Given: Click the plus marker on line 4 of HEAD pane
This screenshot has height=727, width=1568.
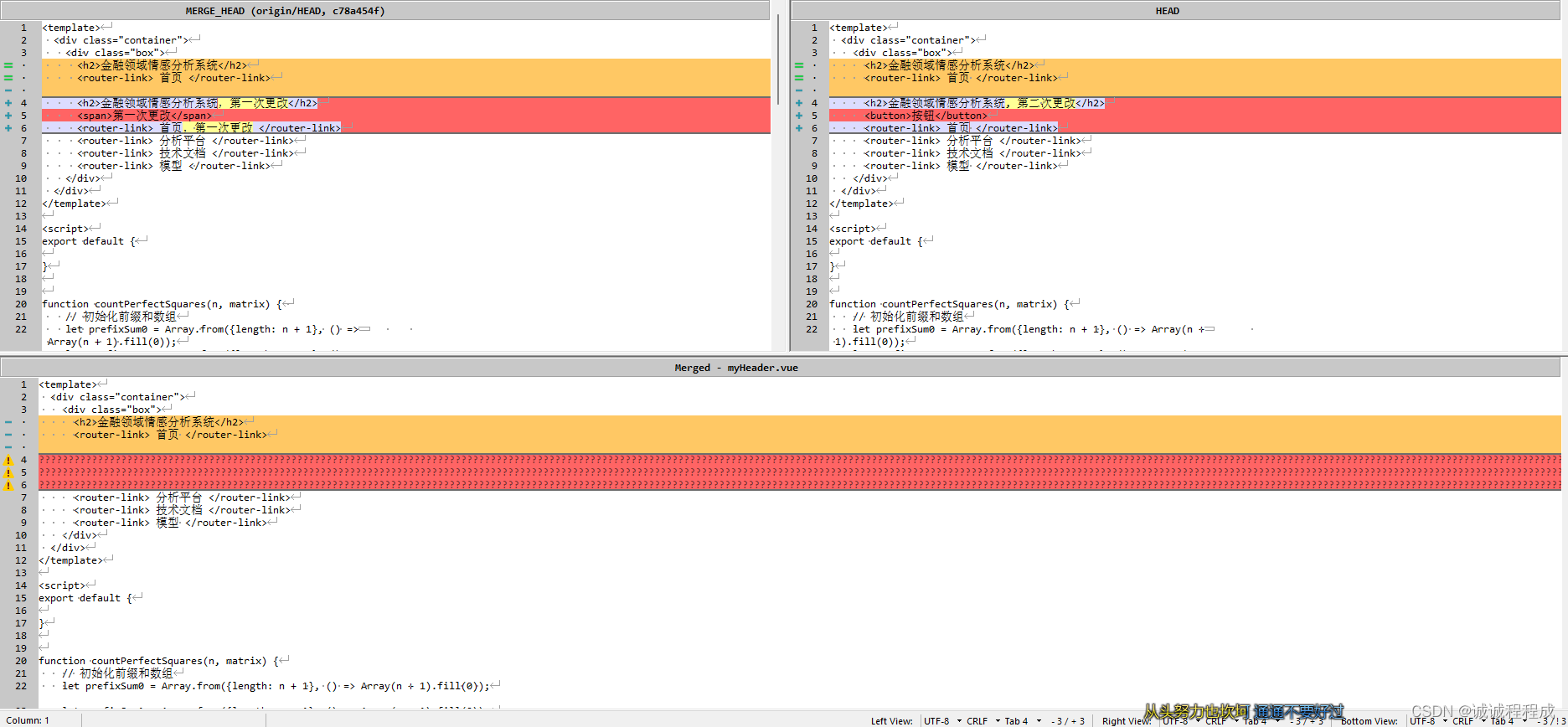Looking at the screenshot, I should pos(799,103).
